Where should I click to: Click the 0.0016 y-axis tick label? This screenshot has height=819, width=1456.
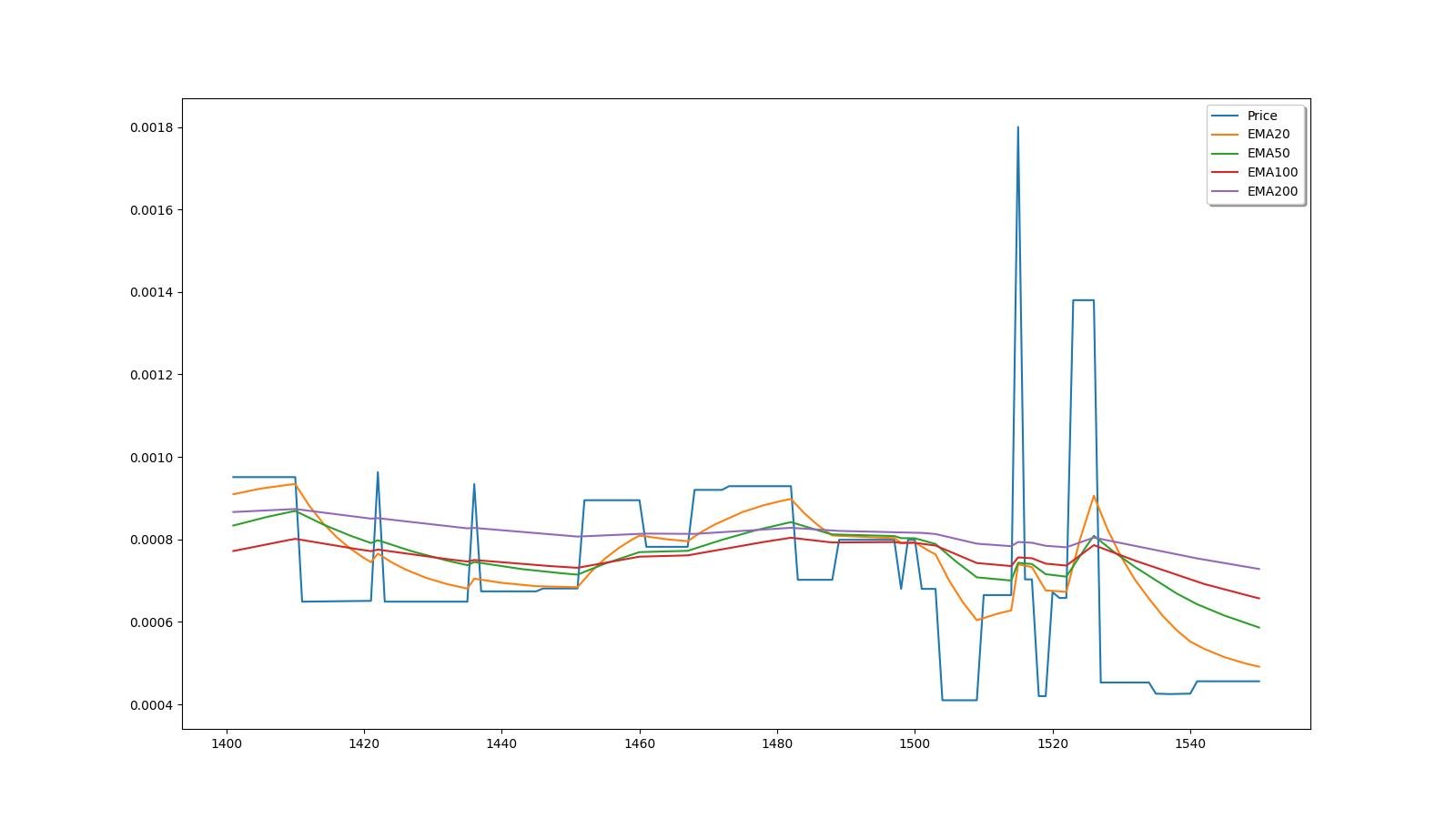pyautogui.click(x=151, y=210)
